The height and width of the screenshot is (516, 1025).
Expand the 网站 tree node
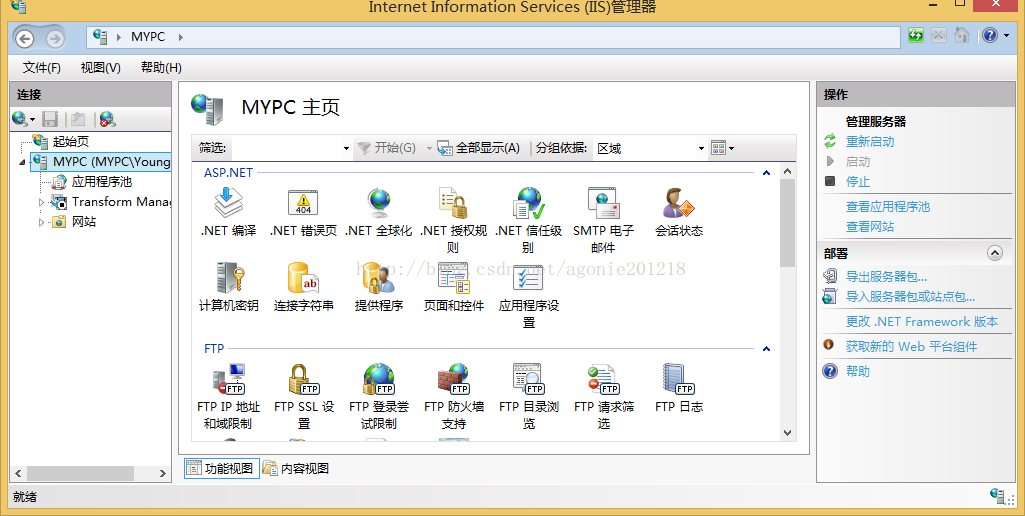click(x=41, y=222)
